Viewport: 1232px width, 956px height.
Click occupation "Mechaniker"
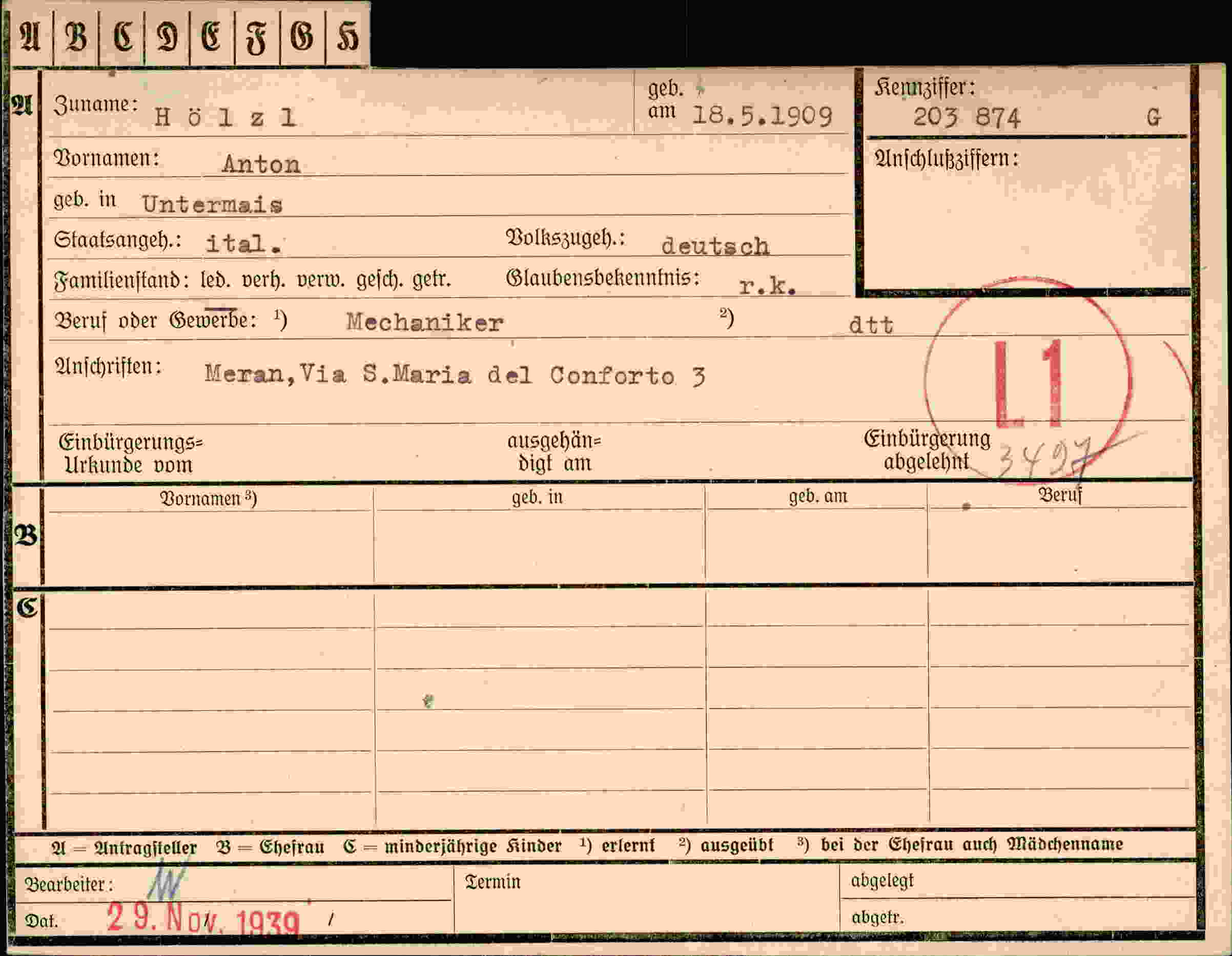(425, 322)
